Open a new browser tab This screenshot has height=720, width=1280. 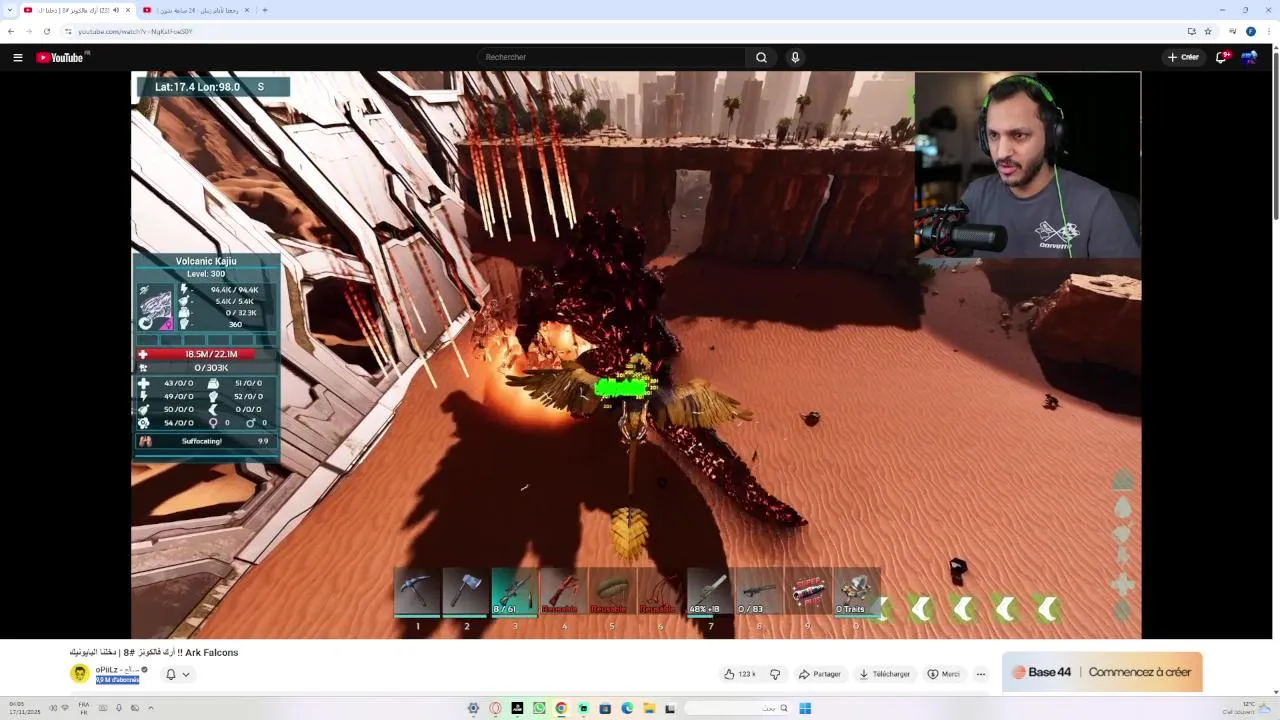(x=265, y=10)
